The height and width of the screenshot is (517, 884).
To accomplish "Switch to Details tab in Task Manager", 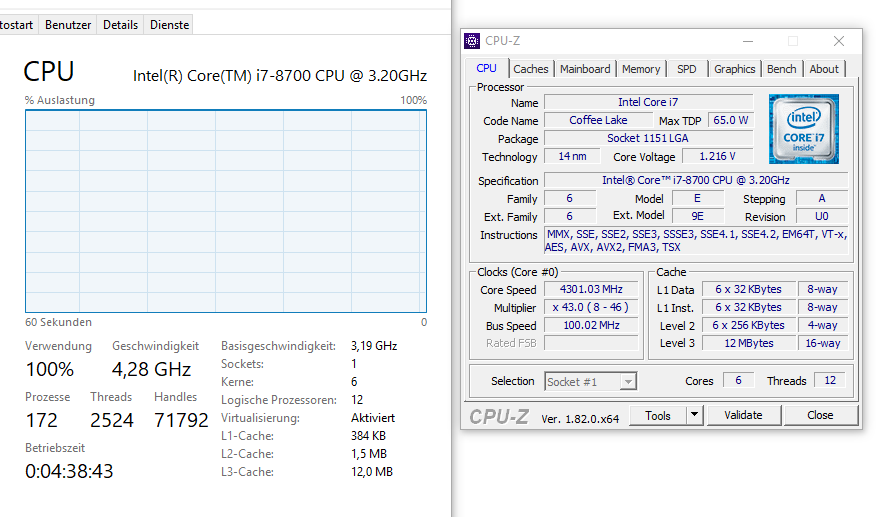I will (121, 25).
